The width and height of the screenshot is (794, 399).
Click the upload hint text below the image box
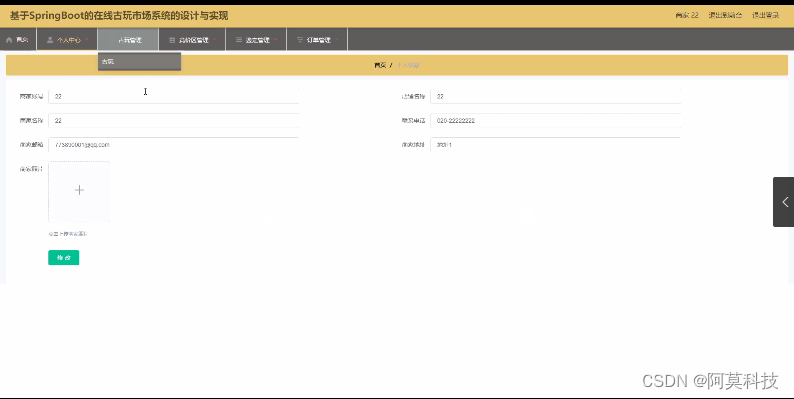tap(68, 234)
